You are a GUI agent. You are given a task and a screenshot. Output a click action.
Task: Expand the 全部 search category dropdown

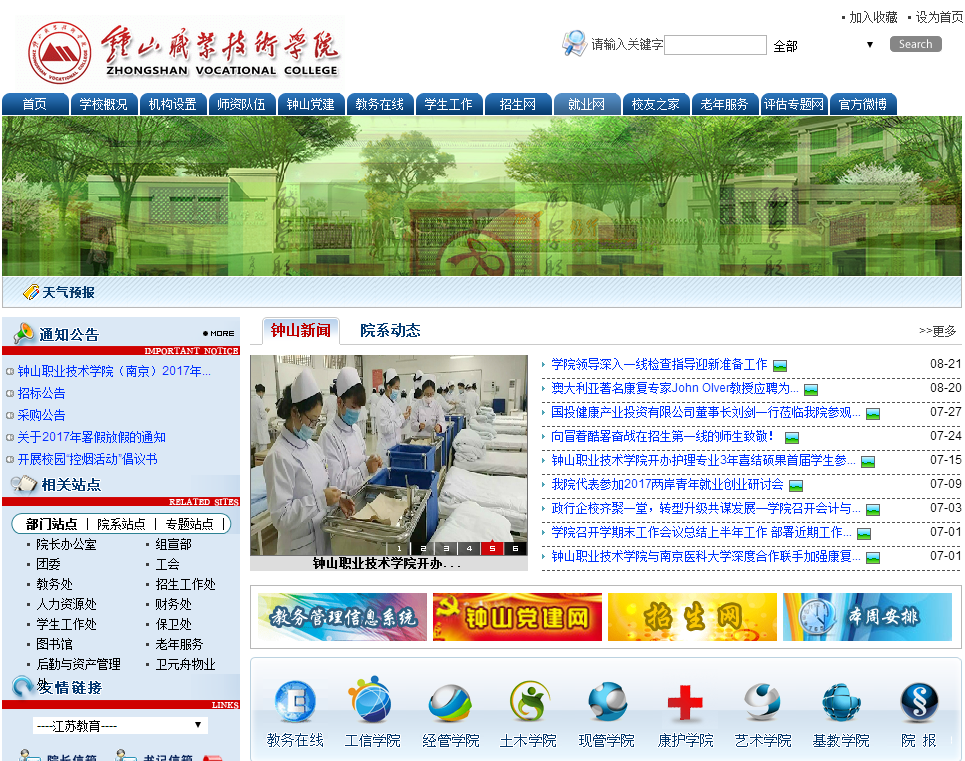click(x=823, y=45)
